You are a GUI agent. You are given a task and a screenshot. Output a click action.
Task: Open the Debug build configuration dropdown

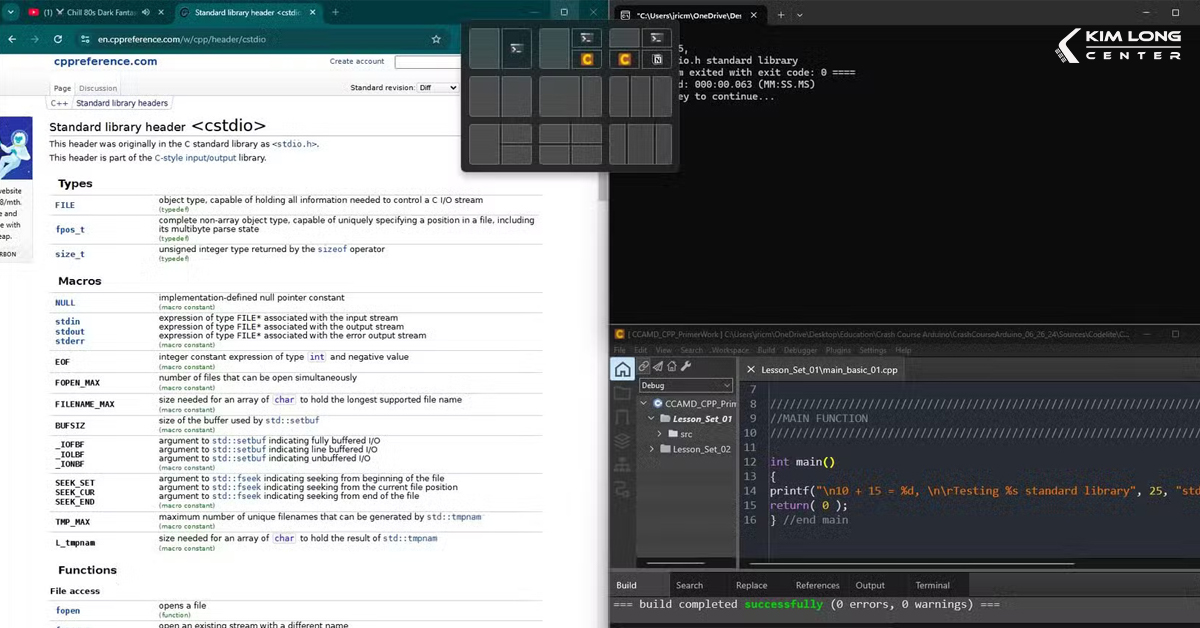pyautogui.click(x=685, y=385)
